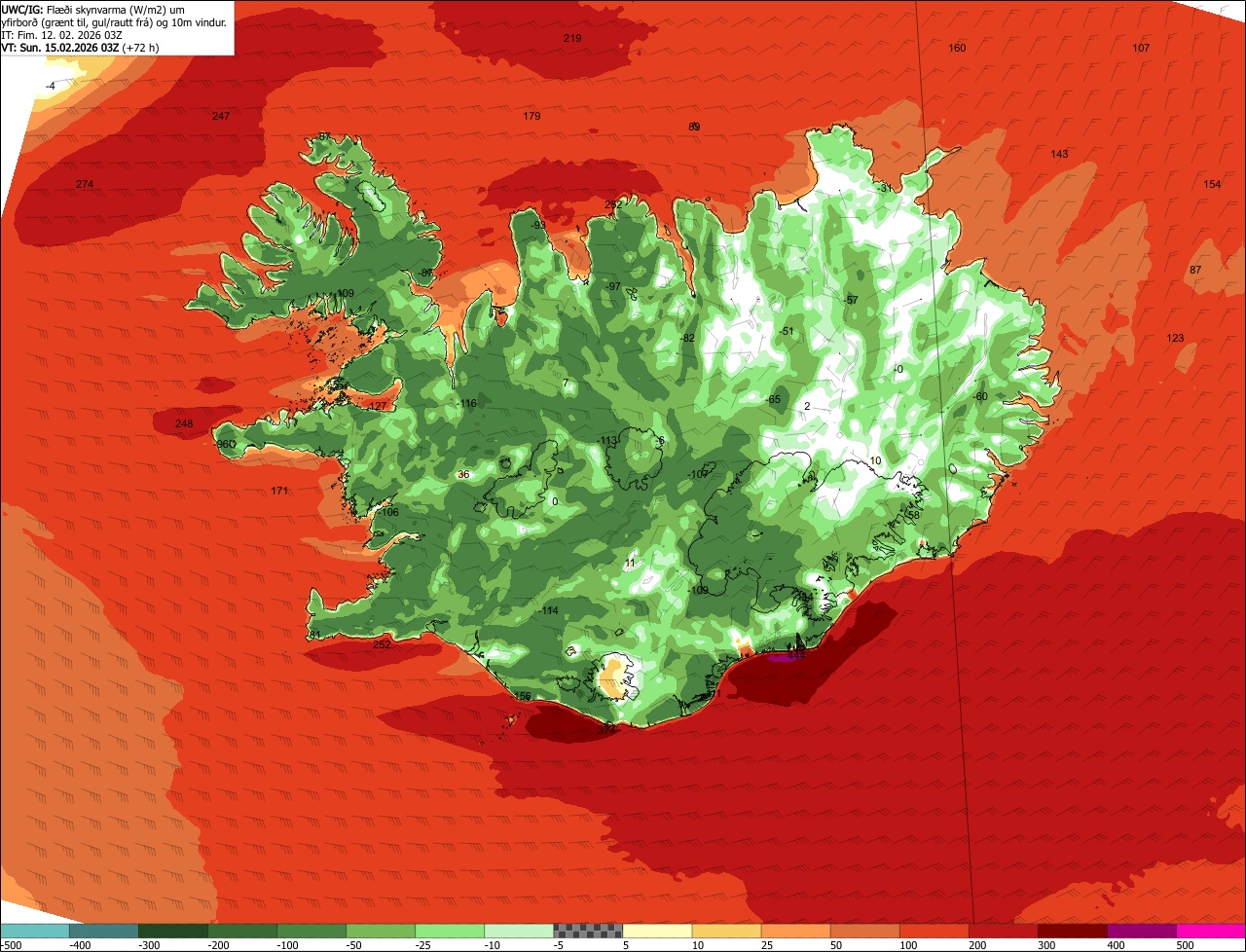Click the darkest green legend swatch between -300 and -200

tap(172, 931)
